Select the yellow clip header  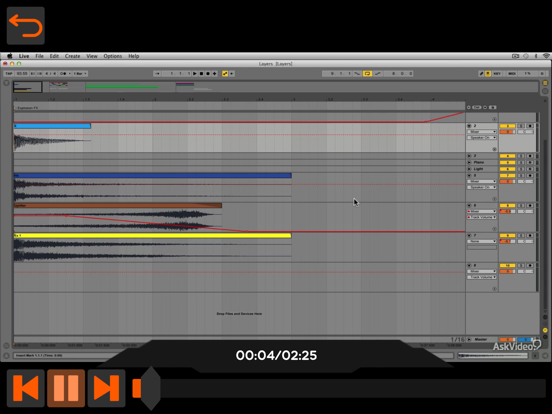152,235
